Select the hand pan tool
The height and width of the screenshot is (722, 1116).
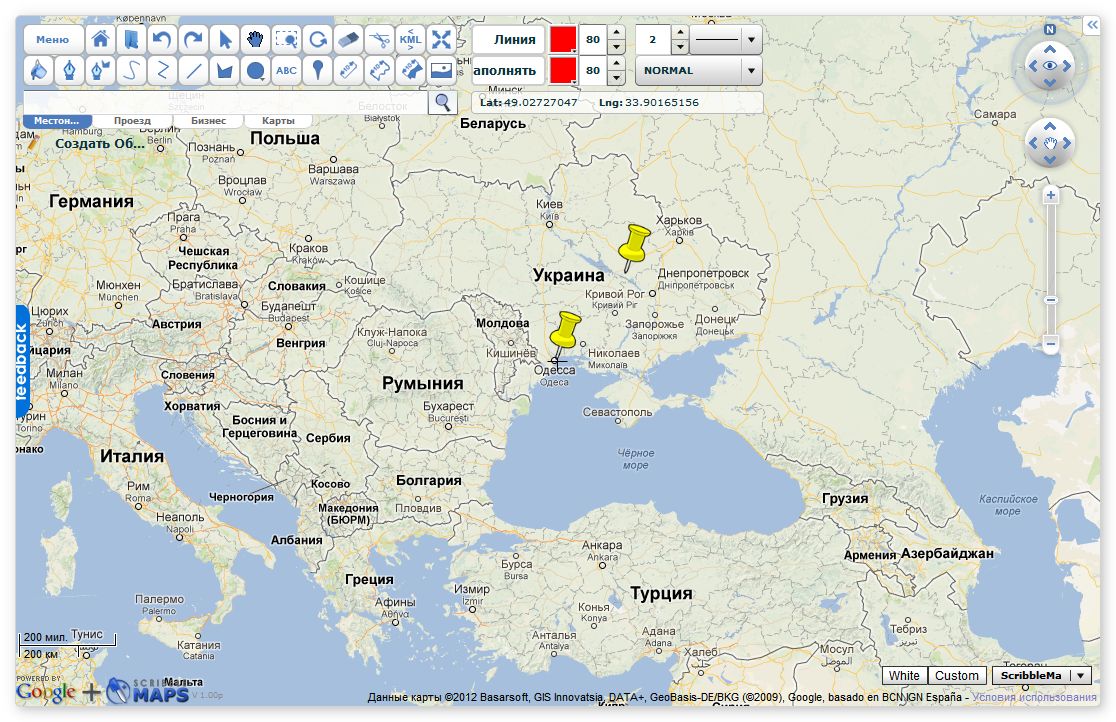point(256,40)
